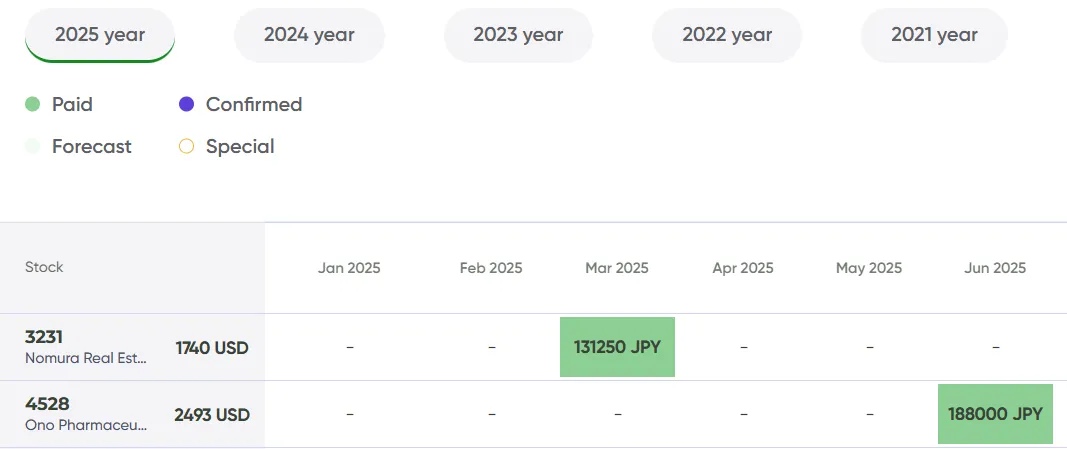This screenshot has width=1067, height=449.
Task: Click the green Paid legend dot
Action: (x=32, y=104)
